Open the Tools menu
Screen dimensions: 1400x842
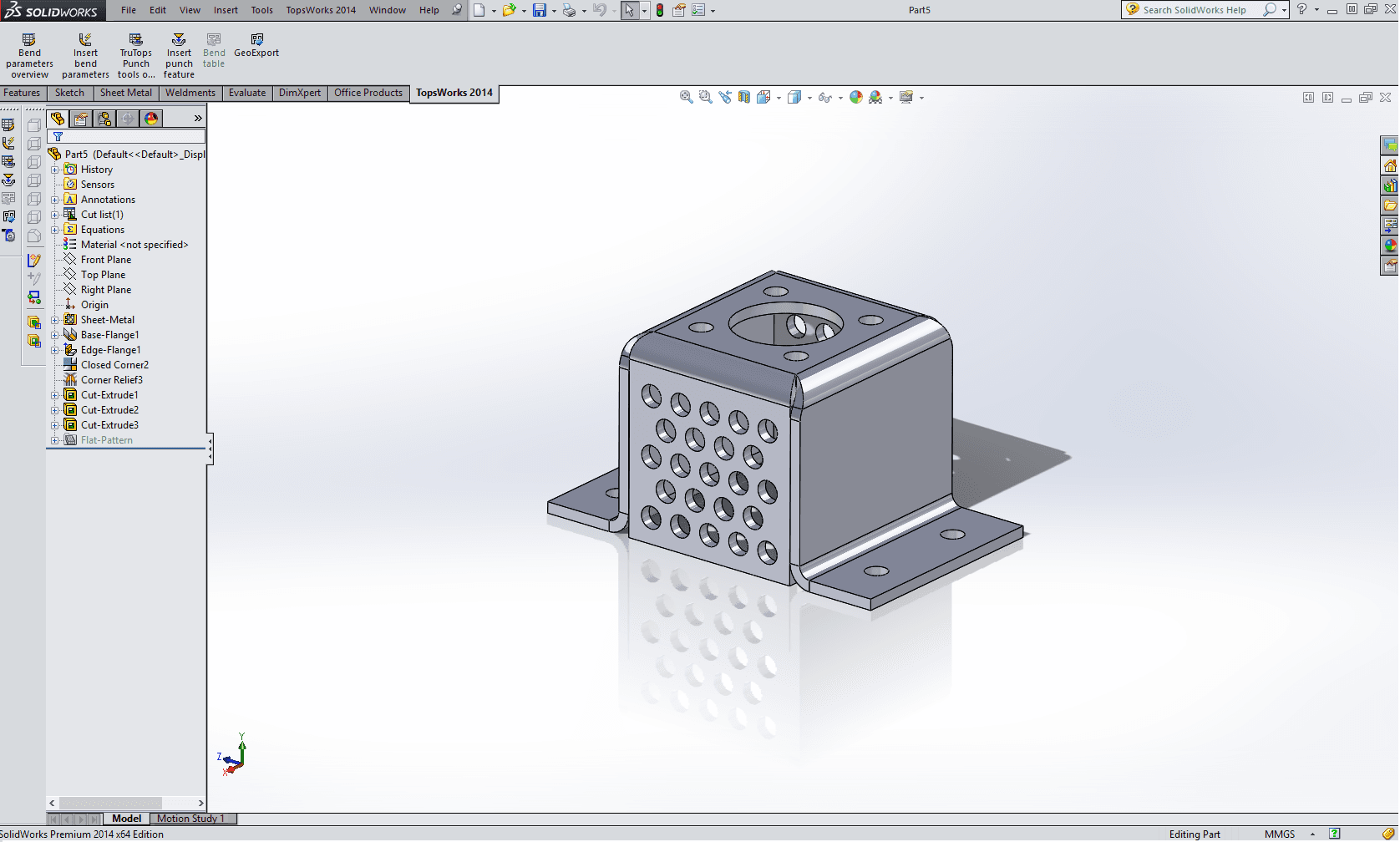[x=261, y=10]
